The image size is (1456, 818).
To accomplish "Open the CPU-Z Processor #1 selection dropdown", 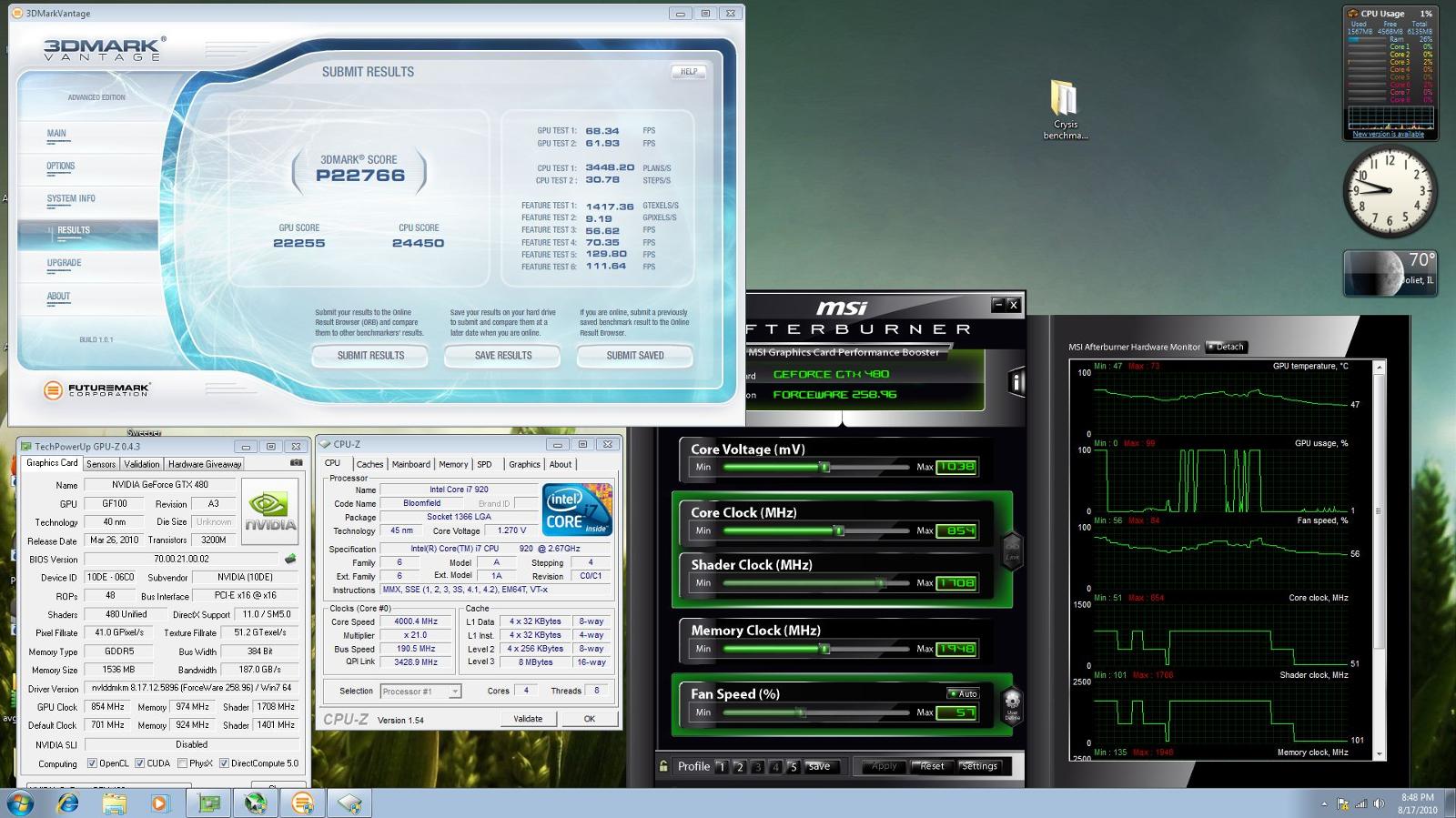I will [x=420, y=692].
